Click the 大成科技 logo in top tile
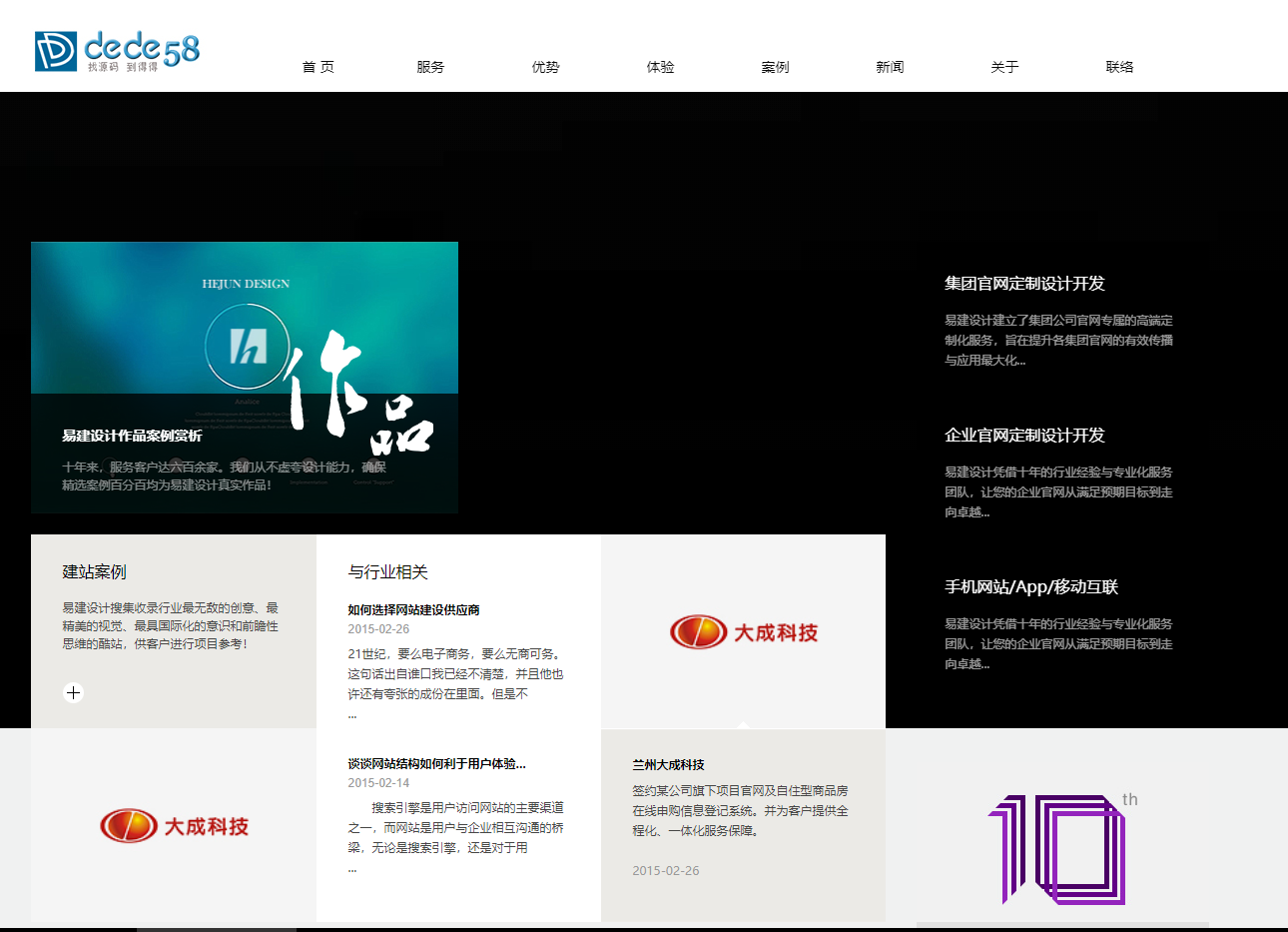 pos(743,632)
